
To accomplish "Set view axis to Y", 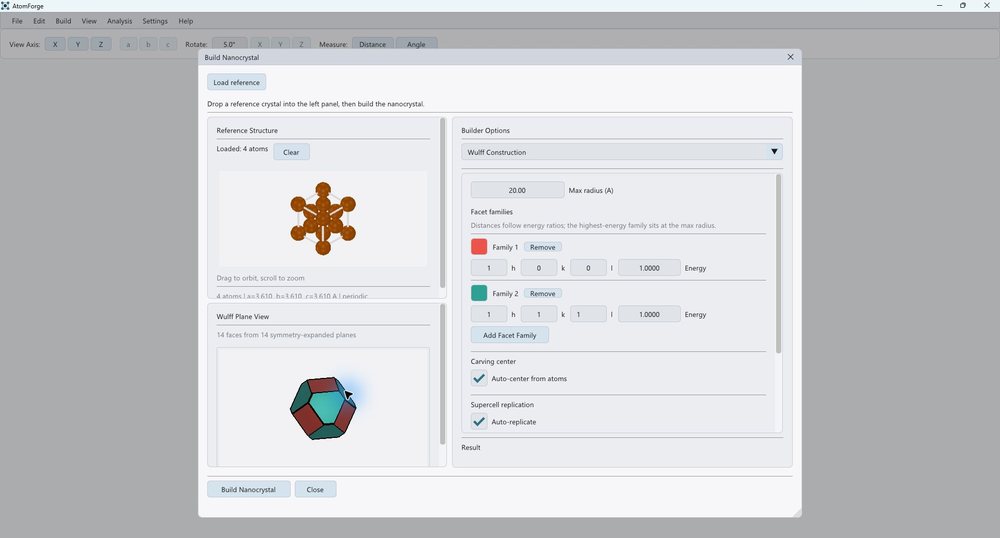I will point(78,44).
